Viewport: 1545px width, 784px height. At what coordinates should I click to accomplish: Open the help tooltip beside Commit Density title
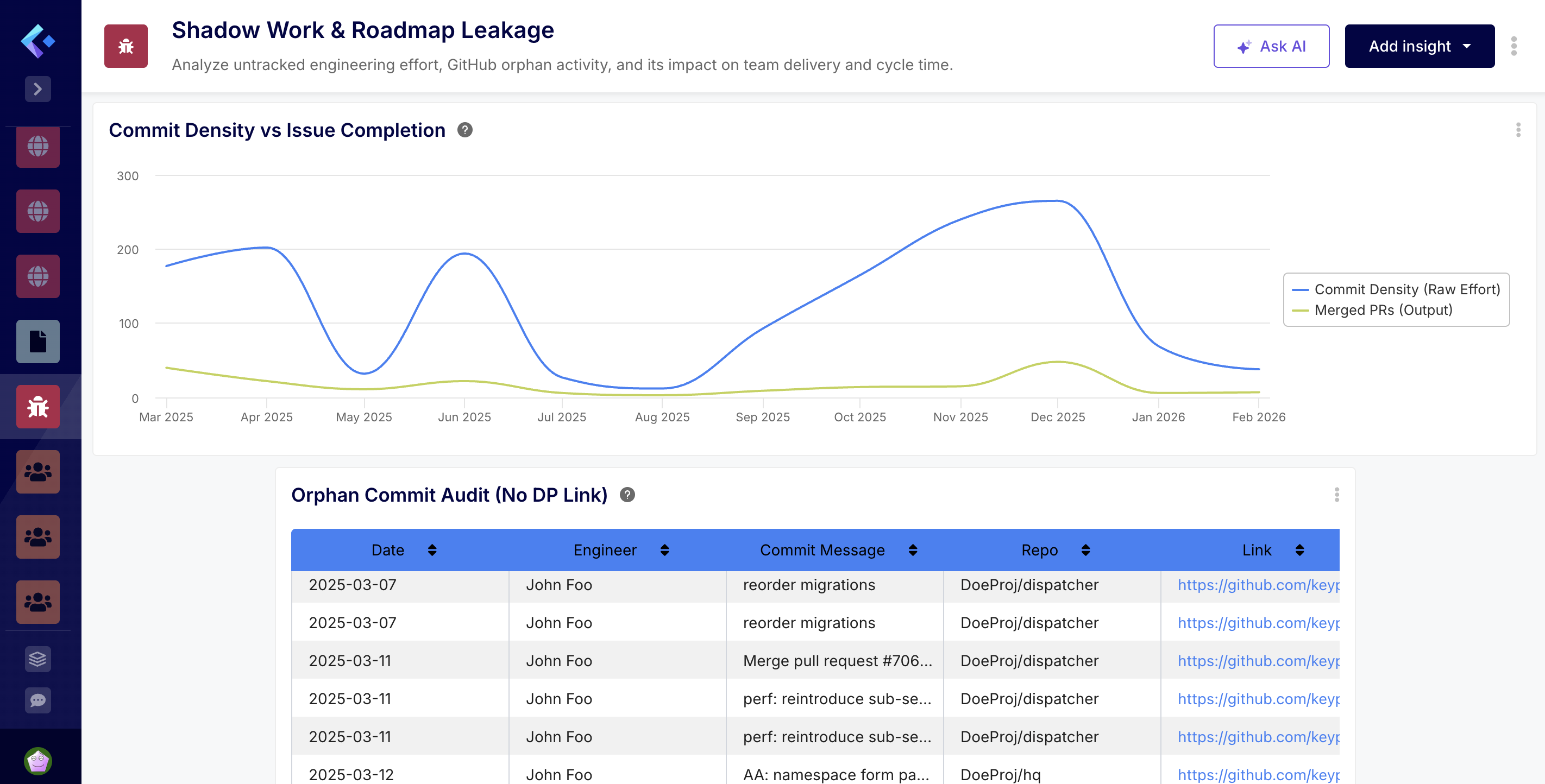pos(465,129)
